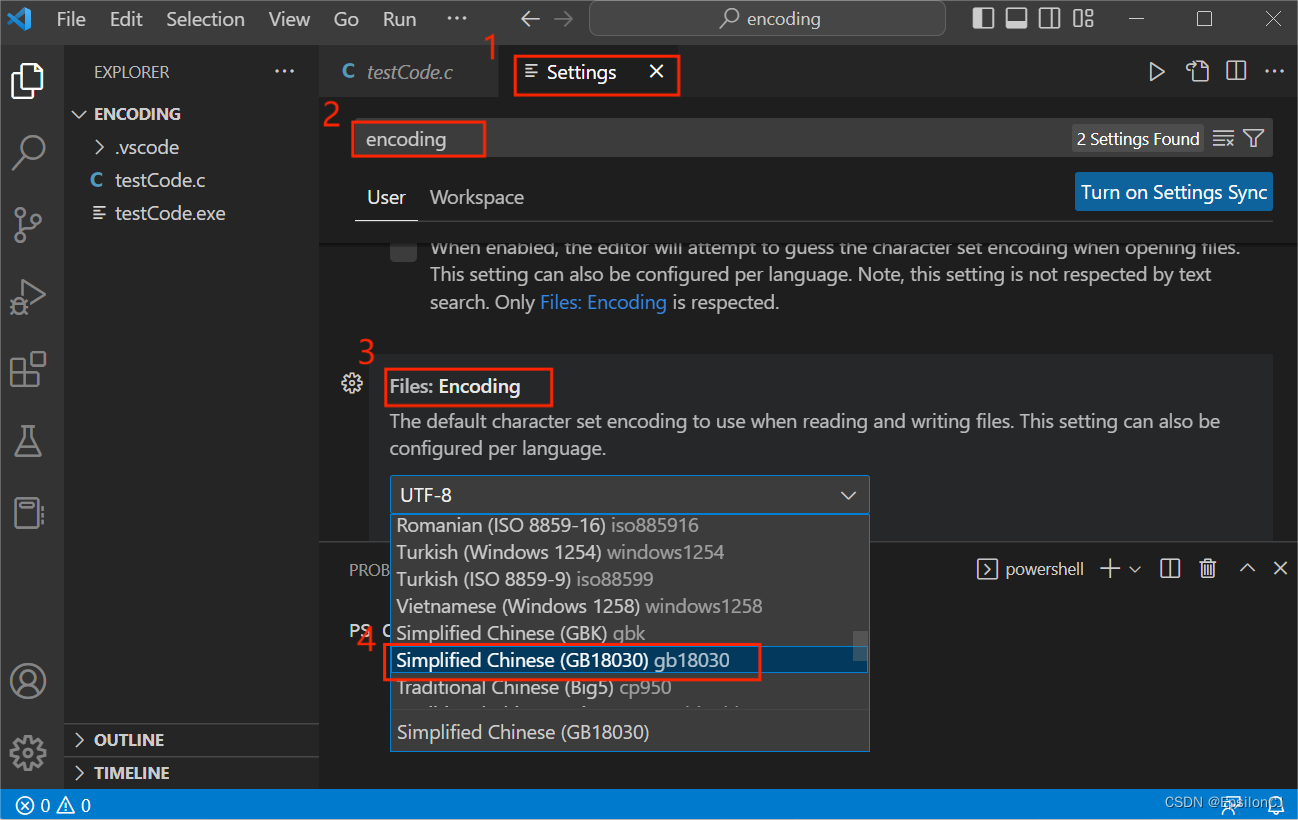Expand the OUTLINE section
Image resolution: width=1298 pixels, height=820 pixels.
click(191, 740)
